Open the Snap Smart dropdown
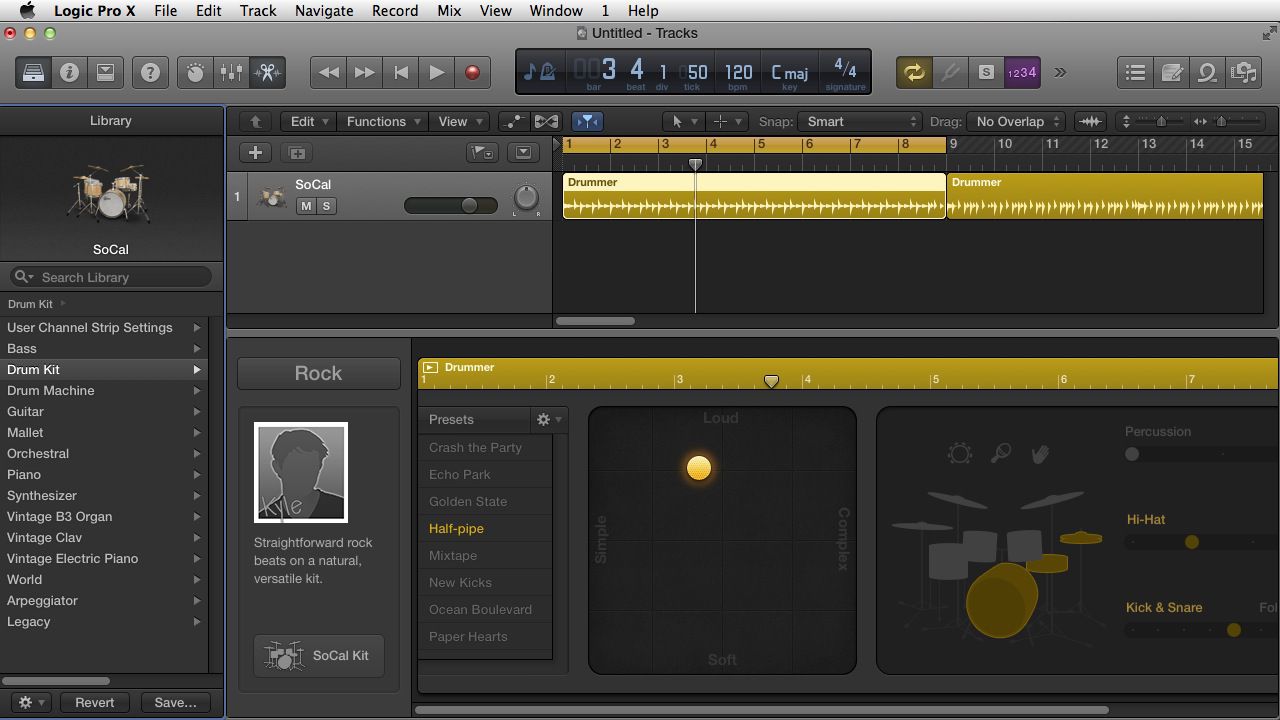1280x720 pixels. 861,121
